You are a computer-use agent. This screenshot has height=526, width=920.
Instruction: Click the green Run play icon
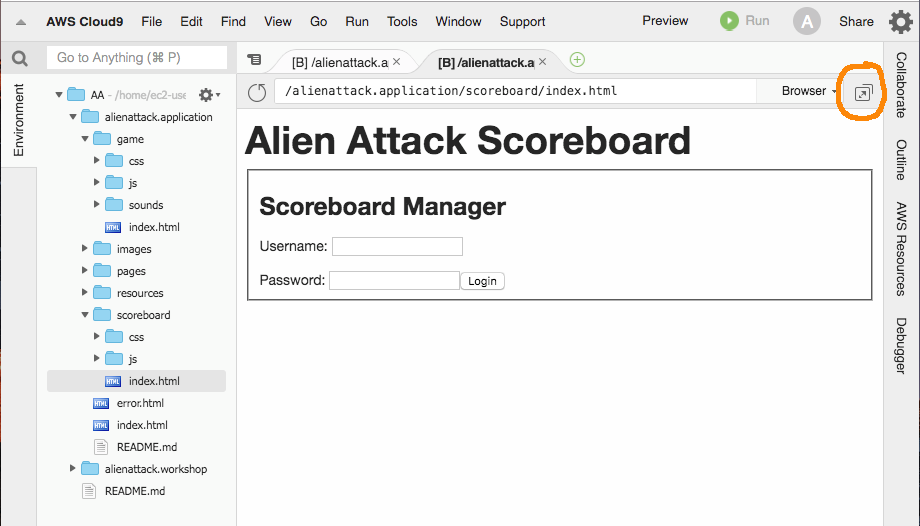729,21
